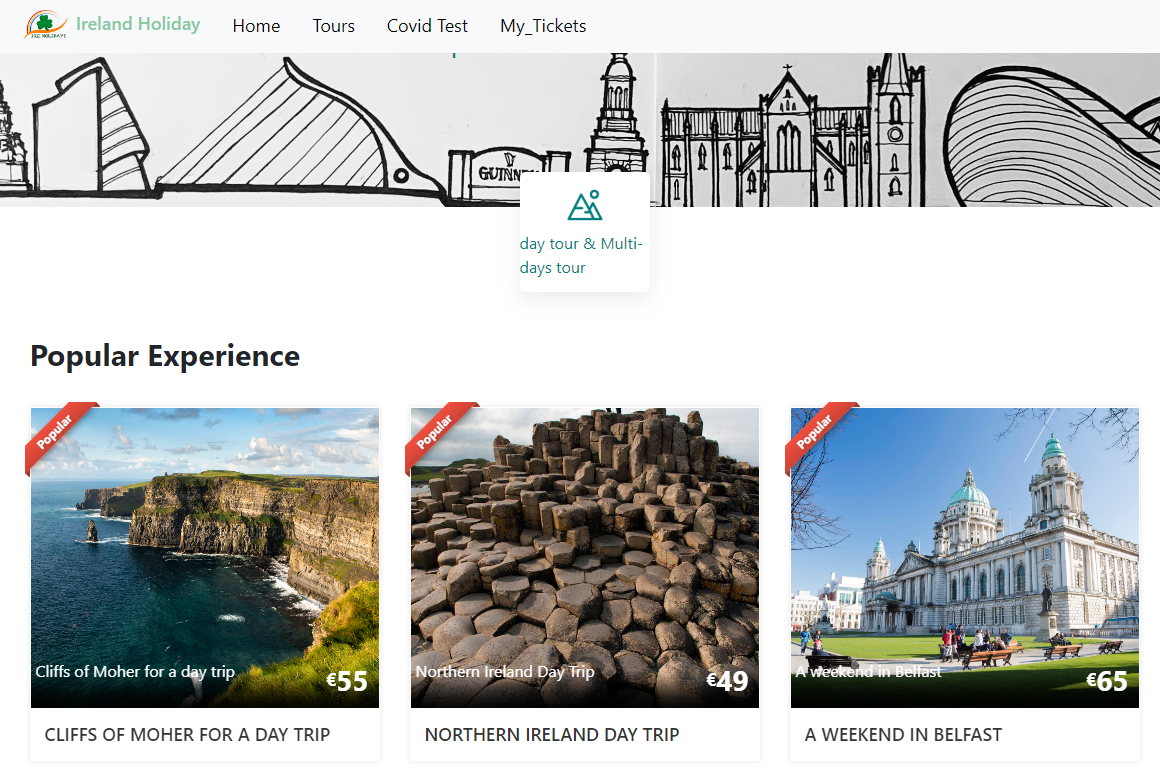
Task: Click the 'A weekend in Belfast' overlay caption
Action: (869, 672)
